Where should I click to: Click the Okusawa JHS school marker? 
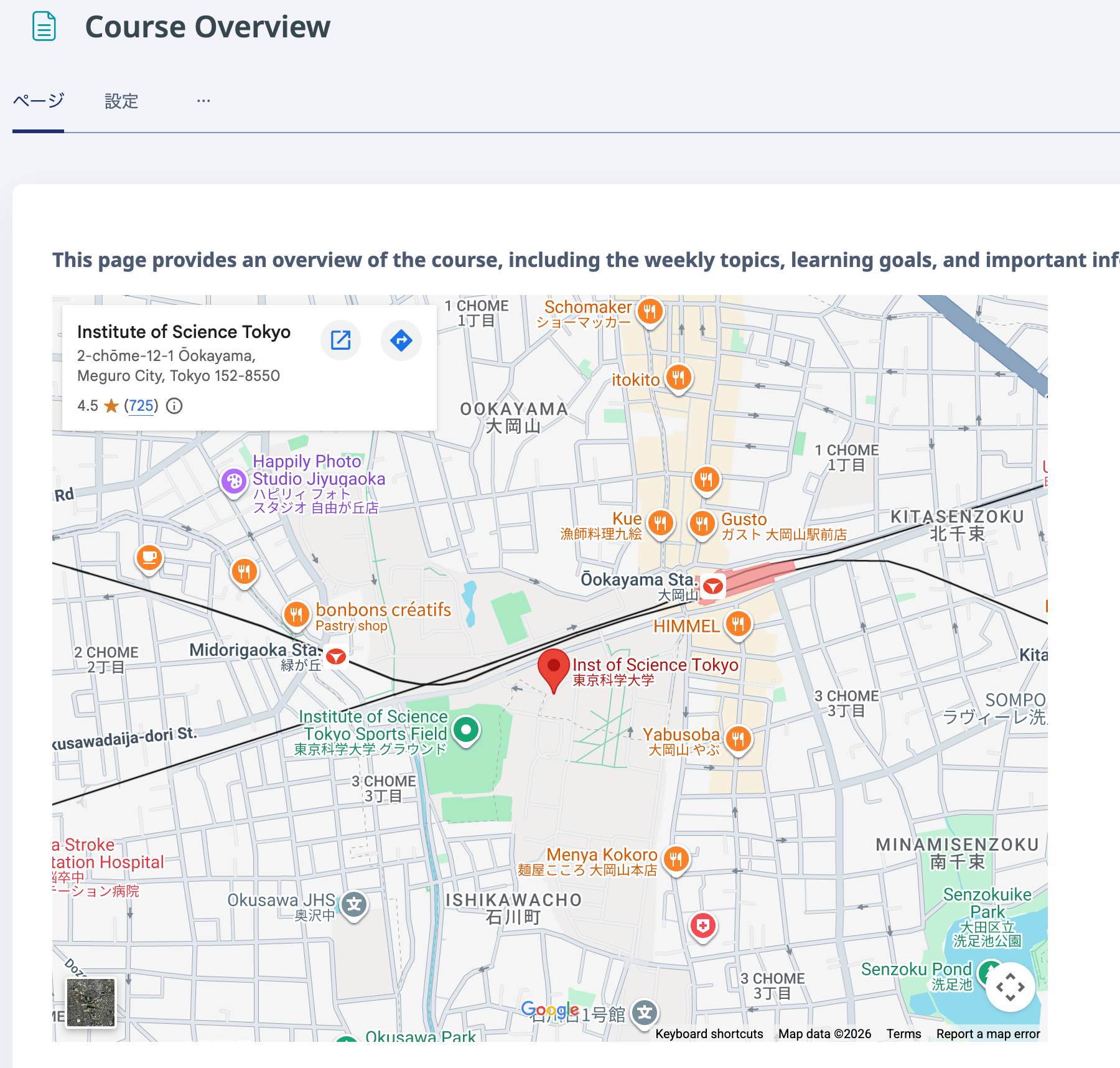coord(354,905)
